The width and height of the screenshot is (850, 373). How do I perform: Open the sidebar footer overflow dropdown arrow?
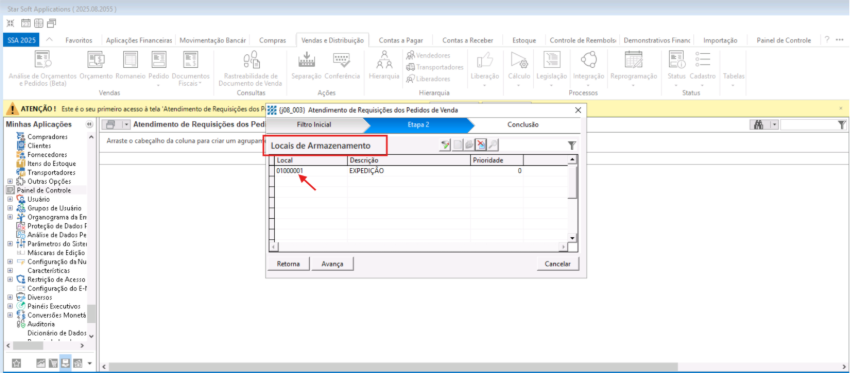click(89, 363)
